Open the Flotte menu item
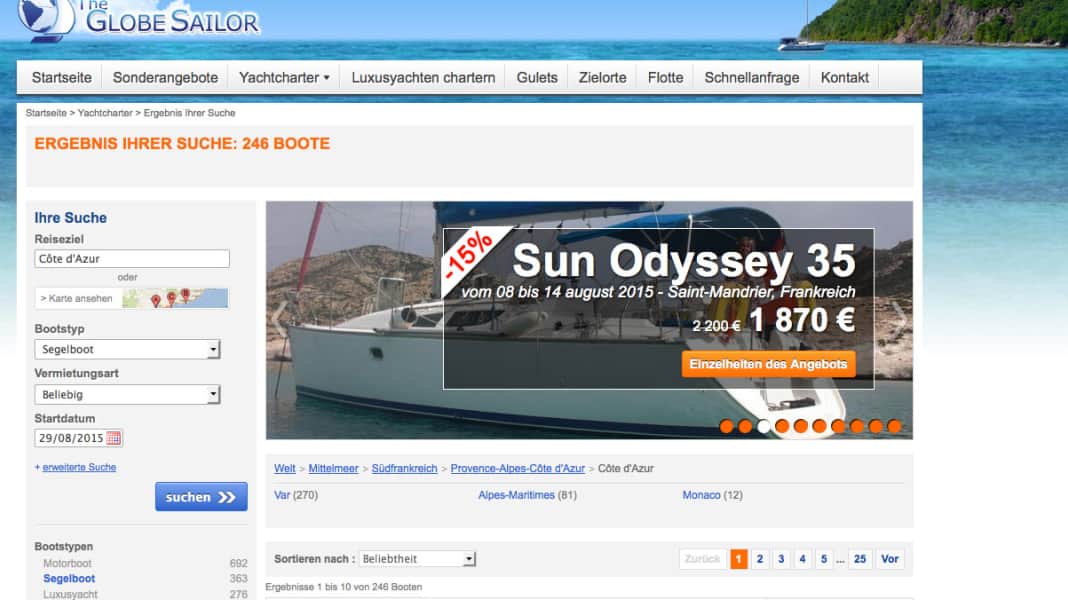Screen dimensions: 1068x600 click(665, 78)
